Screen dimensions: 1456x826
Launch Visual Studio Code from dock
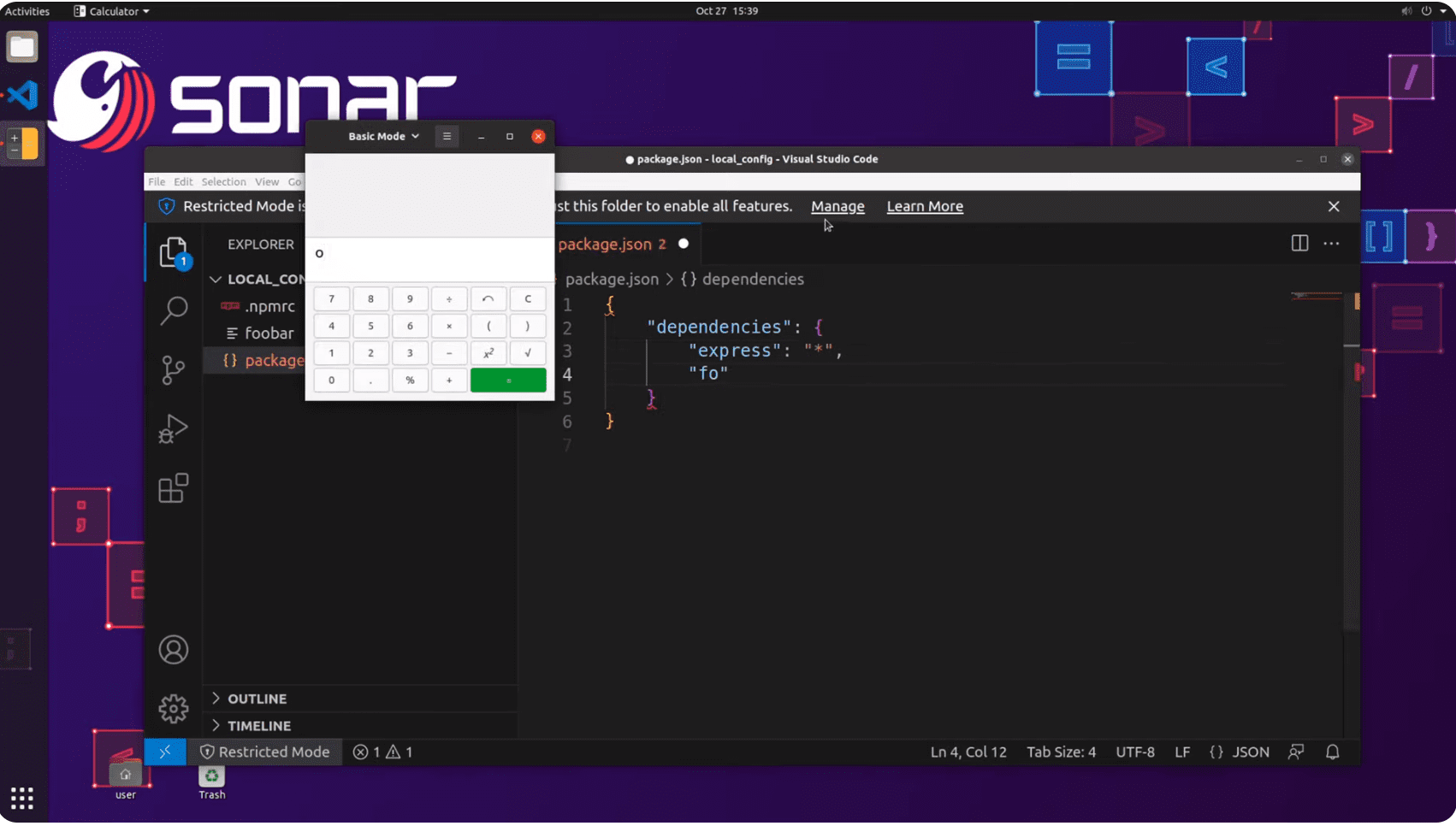point(22,95)
